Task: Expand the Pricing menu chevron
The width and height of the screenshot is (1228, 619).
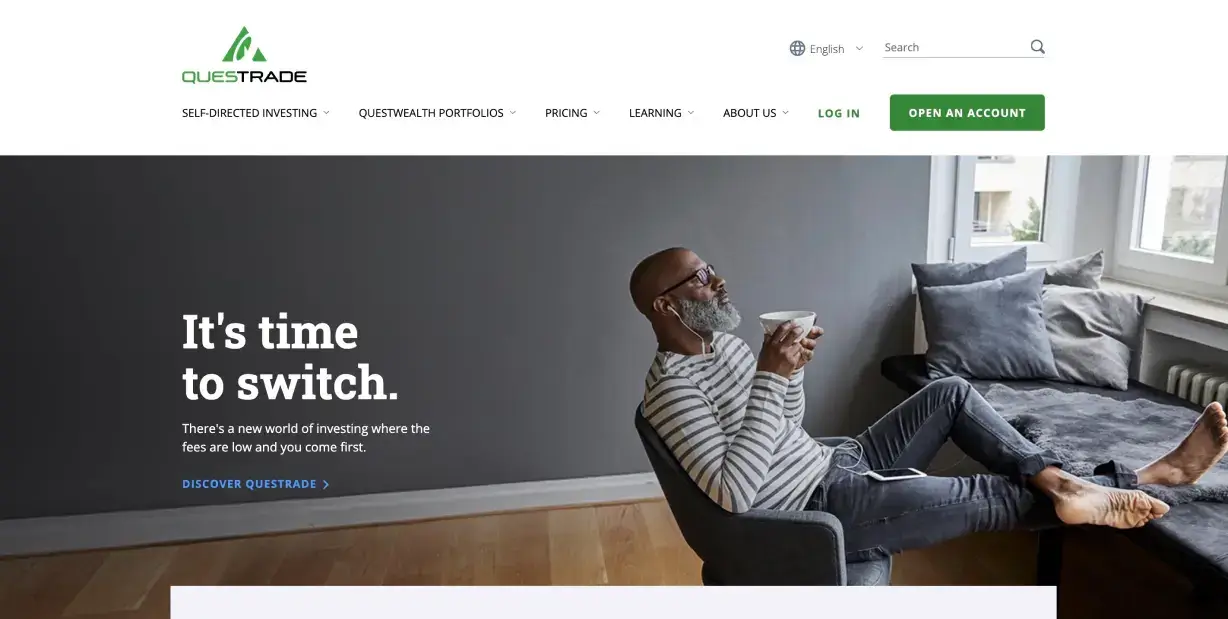Action: click(597, 113)
